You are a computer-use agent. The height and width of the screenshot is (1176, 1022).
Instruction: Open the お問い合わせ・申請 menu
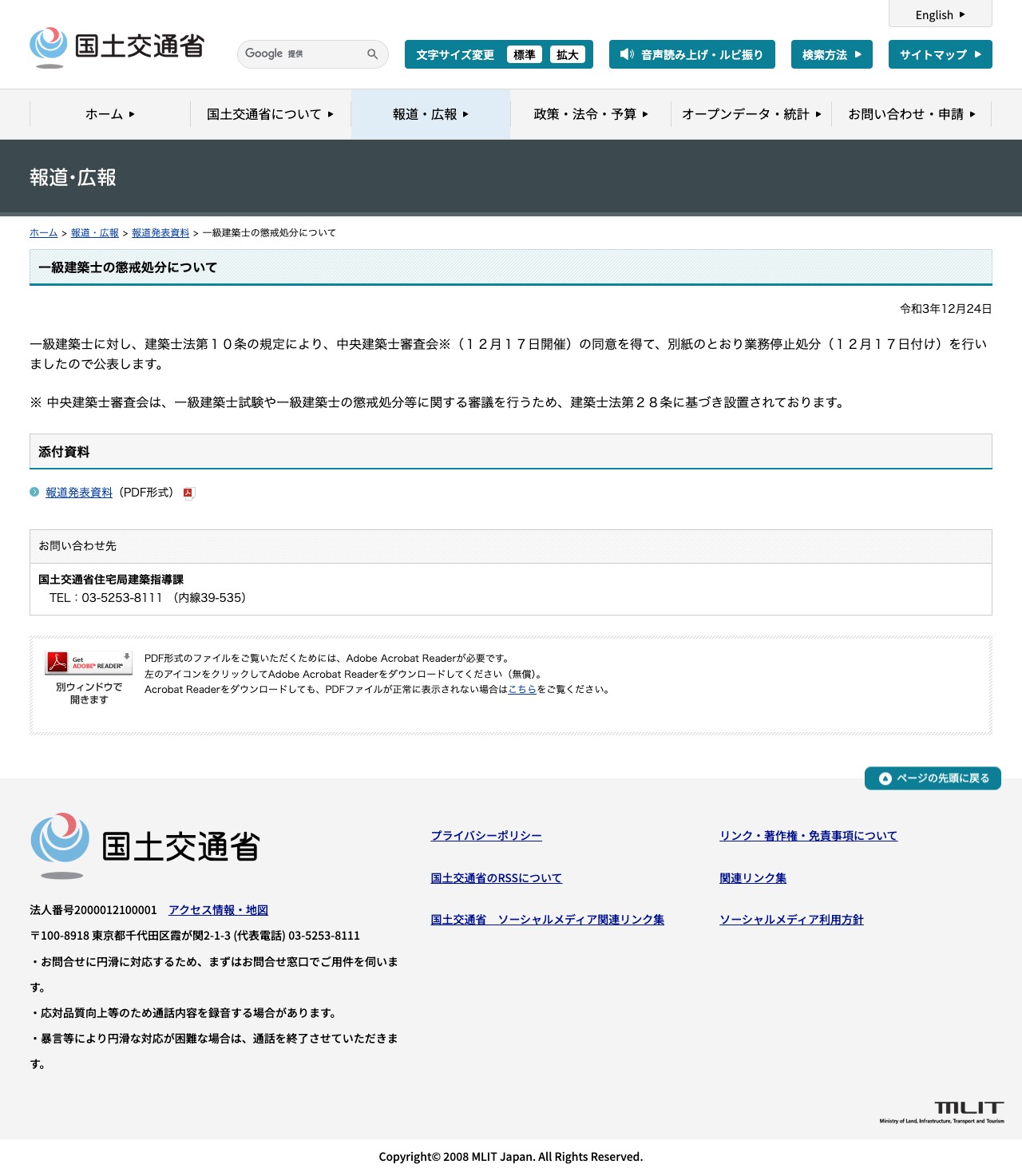click(x=912, y=114)
